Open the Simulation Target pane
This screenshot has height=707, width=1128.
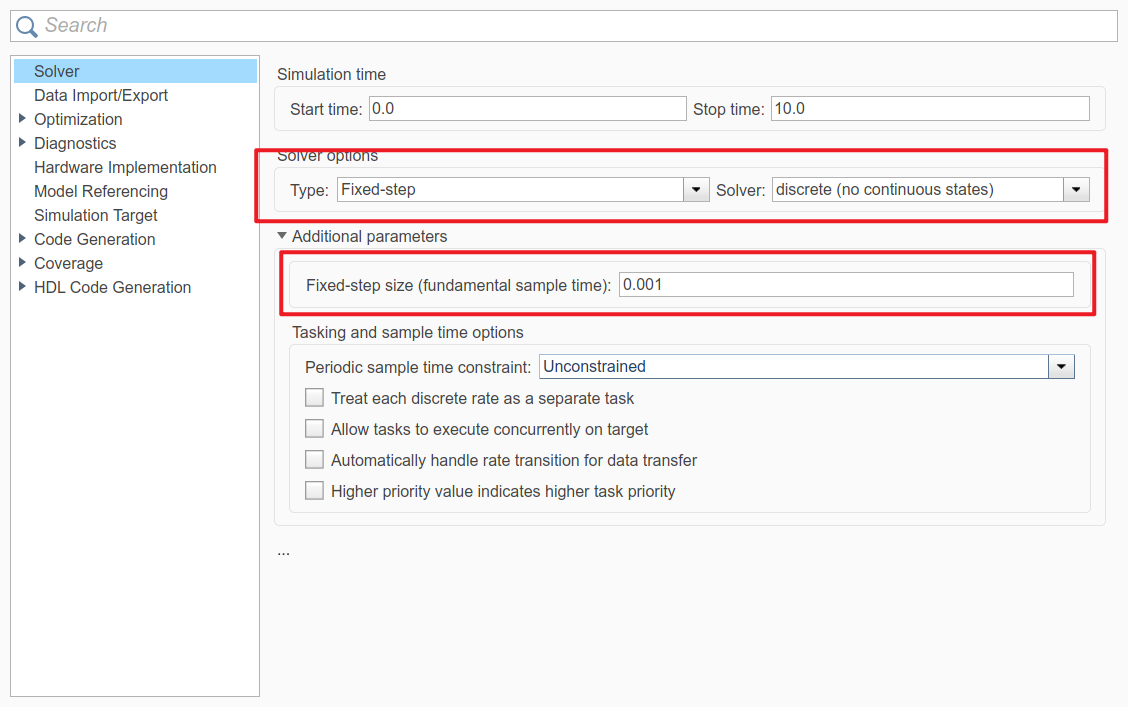click(96, 215)
